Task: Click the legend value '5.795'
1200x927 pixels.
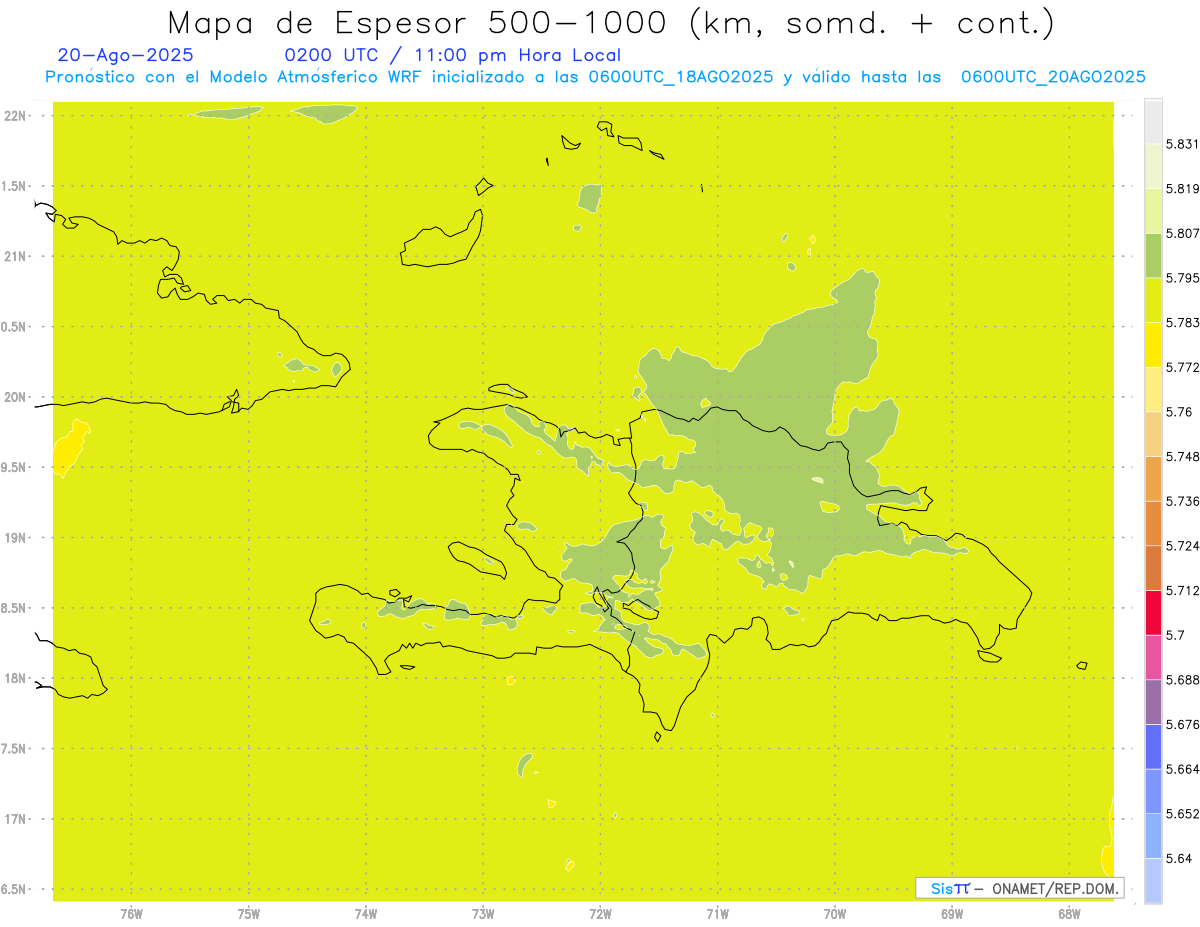Action: (x=1182, y=278)
